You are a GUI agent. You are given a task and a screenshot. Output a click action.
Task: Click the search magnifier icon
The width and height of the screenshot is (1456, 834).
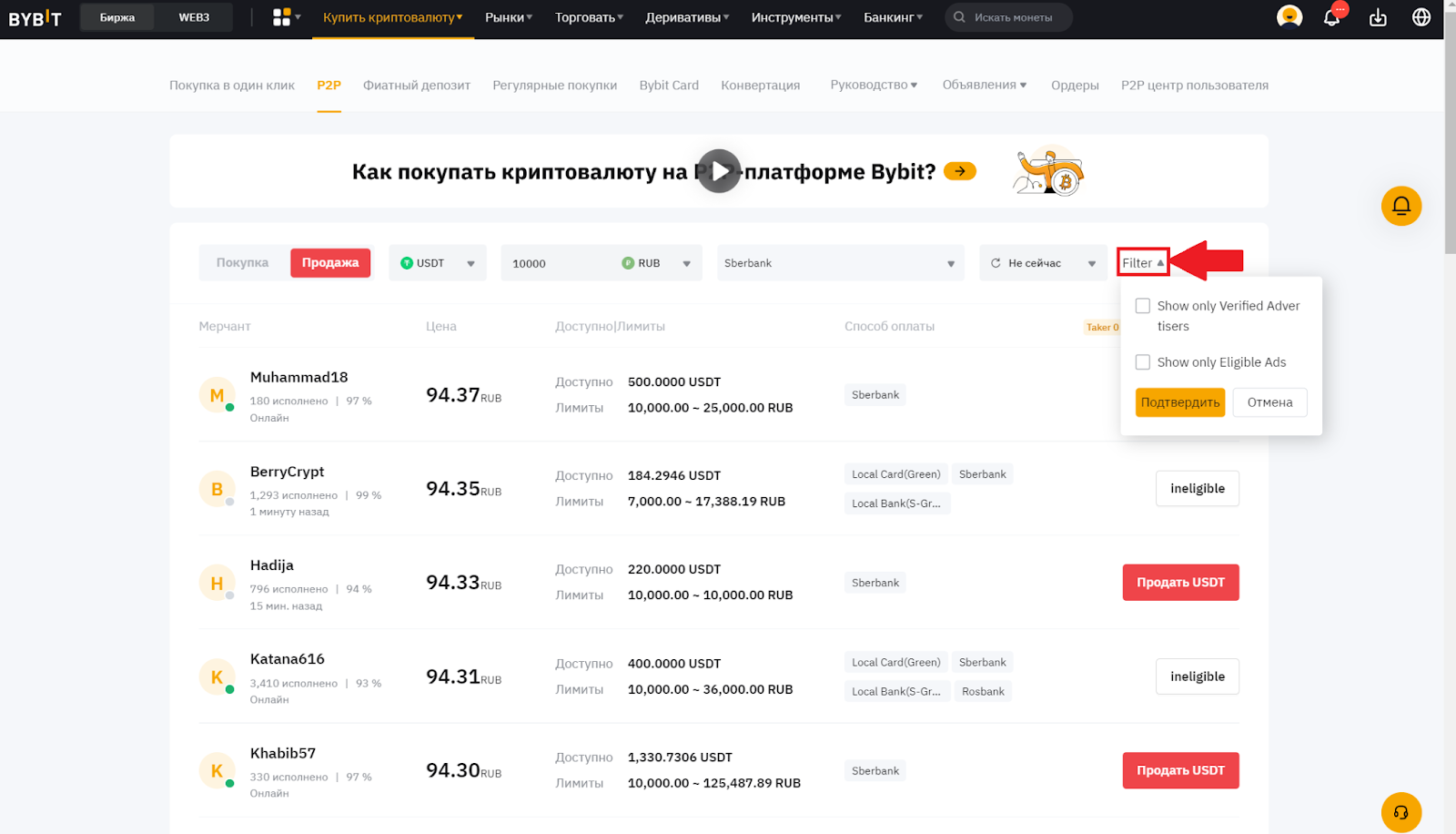[959, 17]
